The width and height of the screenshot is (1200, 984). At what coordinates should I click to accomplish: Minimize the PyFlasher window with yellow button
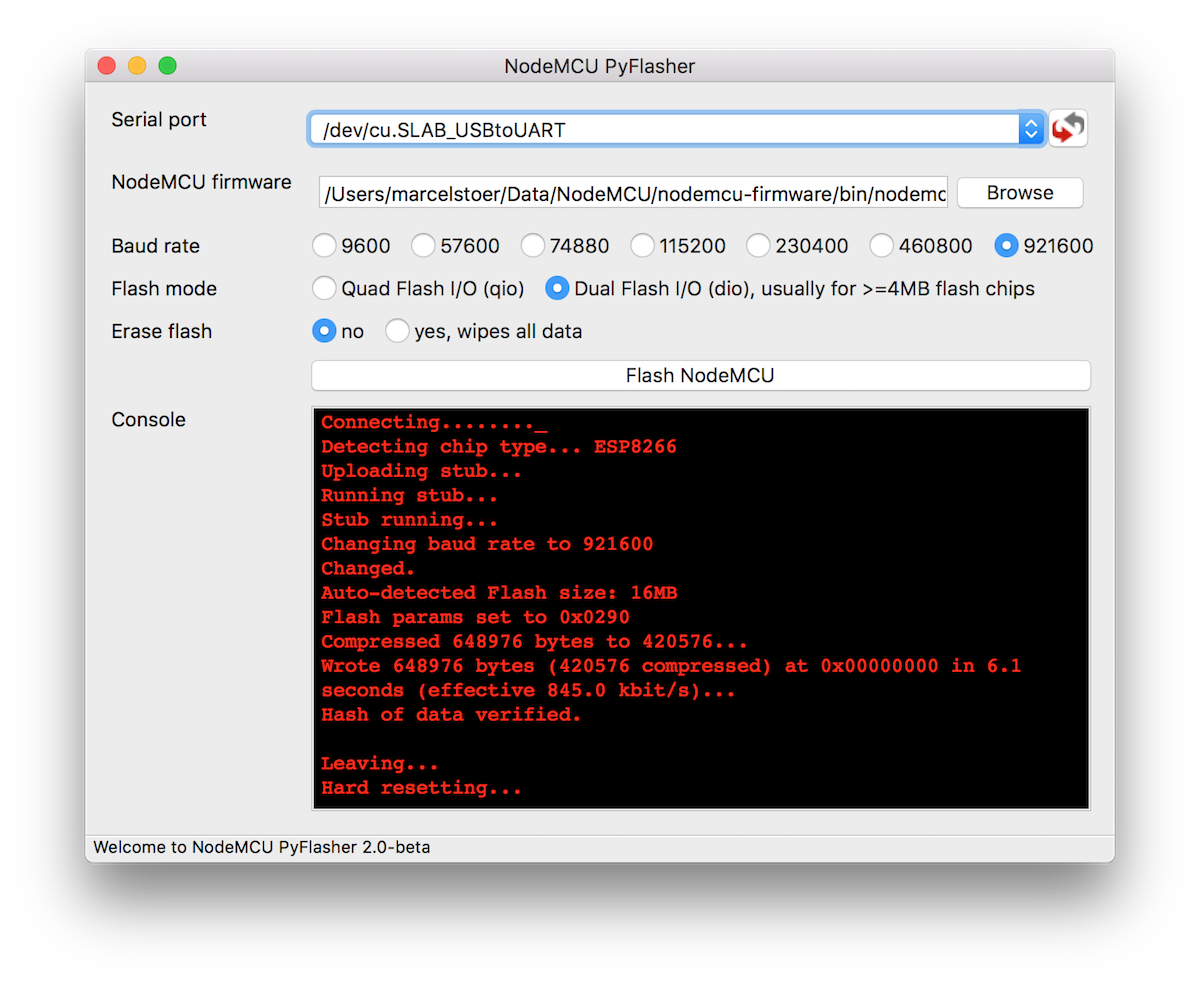pos(137,66)
